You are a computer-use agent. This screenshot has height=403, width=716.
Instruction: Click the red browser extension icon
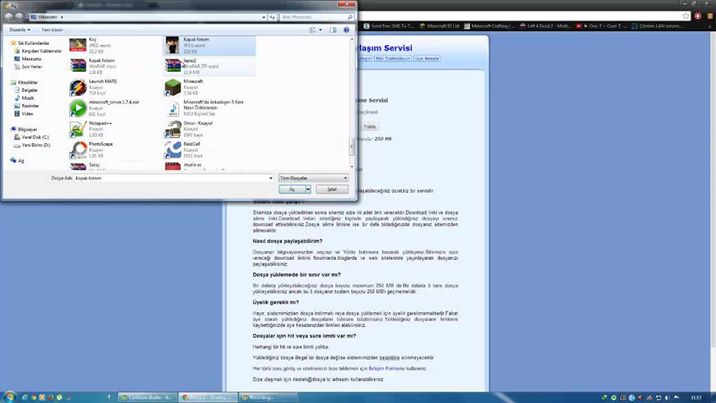pos(697,16)
